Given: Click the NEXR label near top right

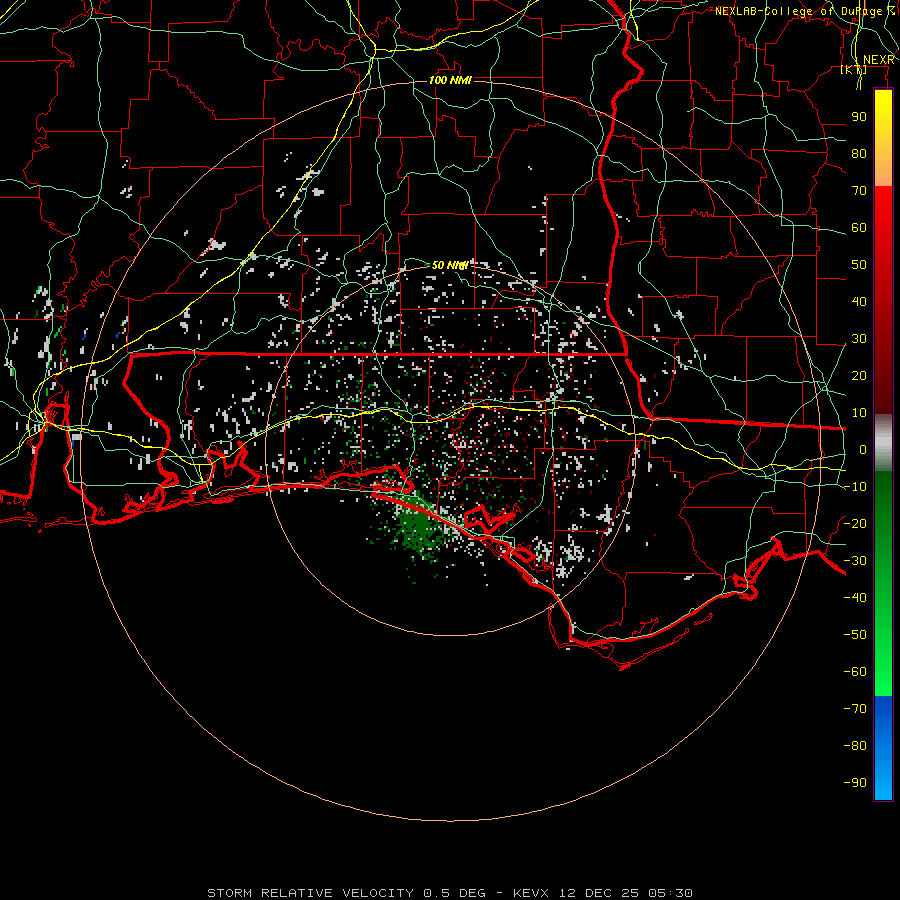Looking at the screenshot, I should tap(879, 60).
